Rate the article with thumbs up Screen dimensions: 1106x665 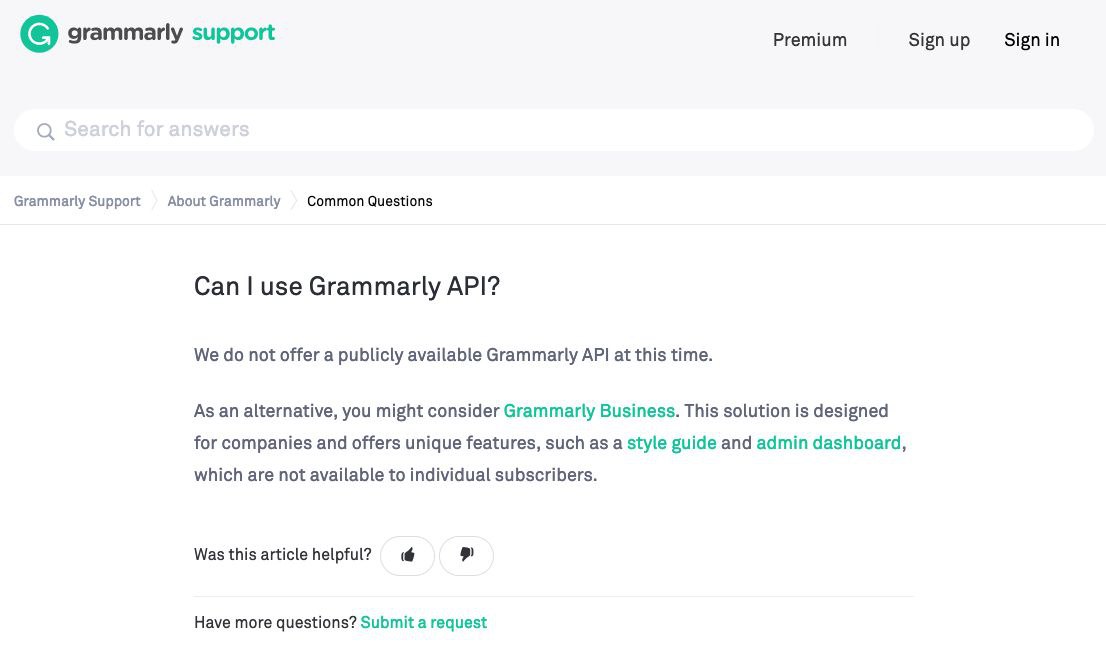[408, 555]
